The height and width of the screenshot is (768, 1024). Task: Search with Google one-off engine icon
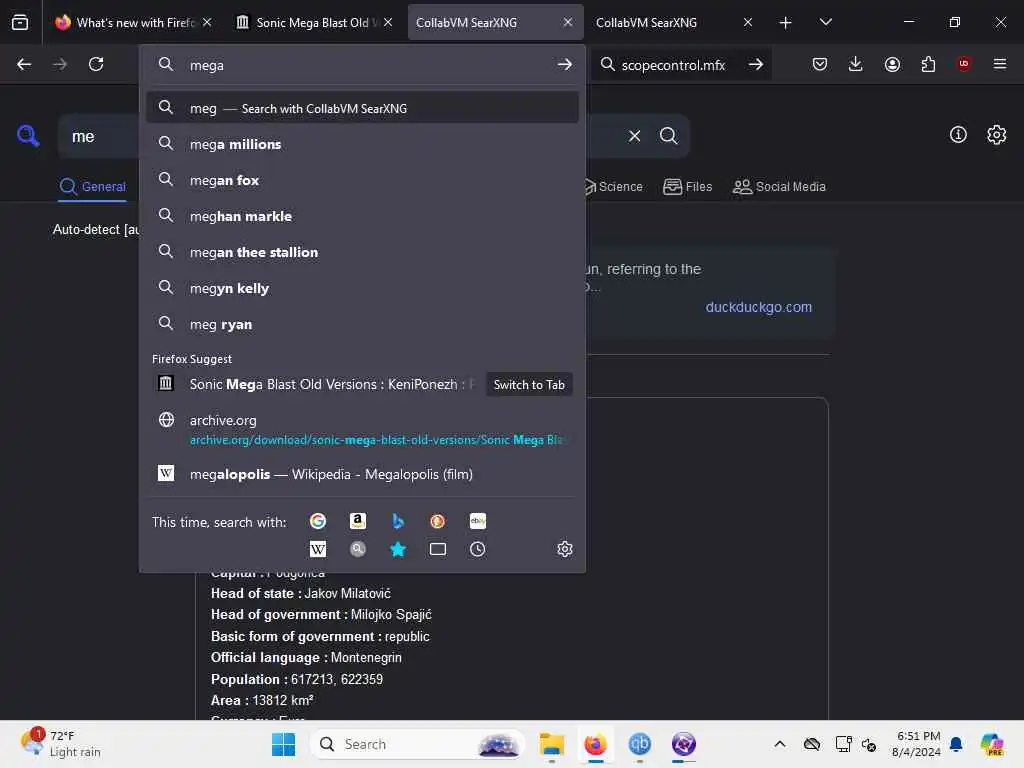tap(318, 520)
